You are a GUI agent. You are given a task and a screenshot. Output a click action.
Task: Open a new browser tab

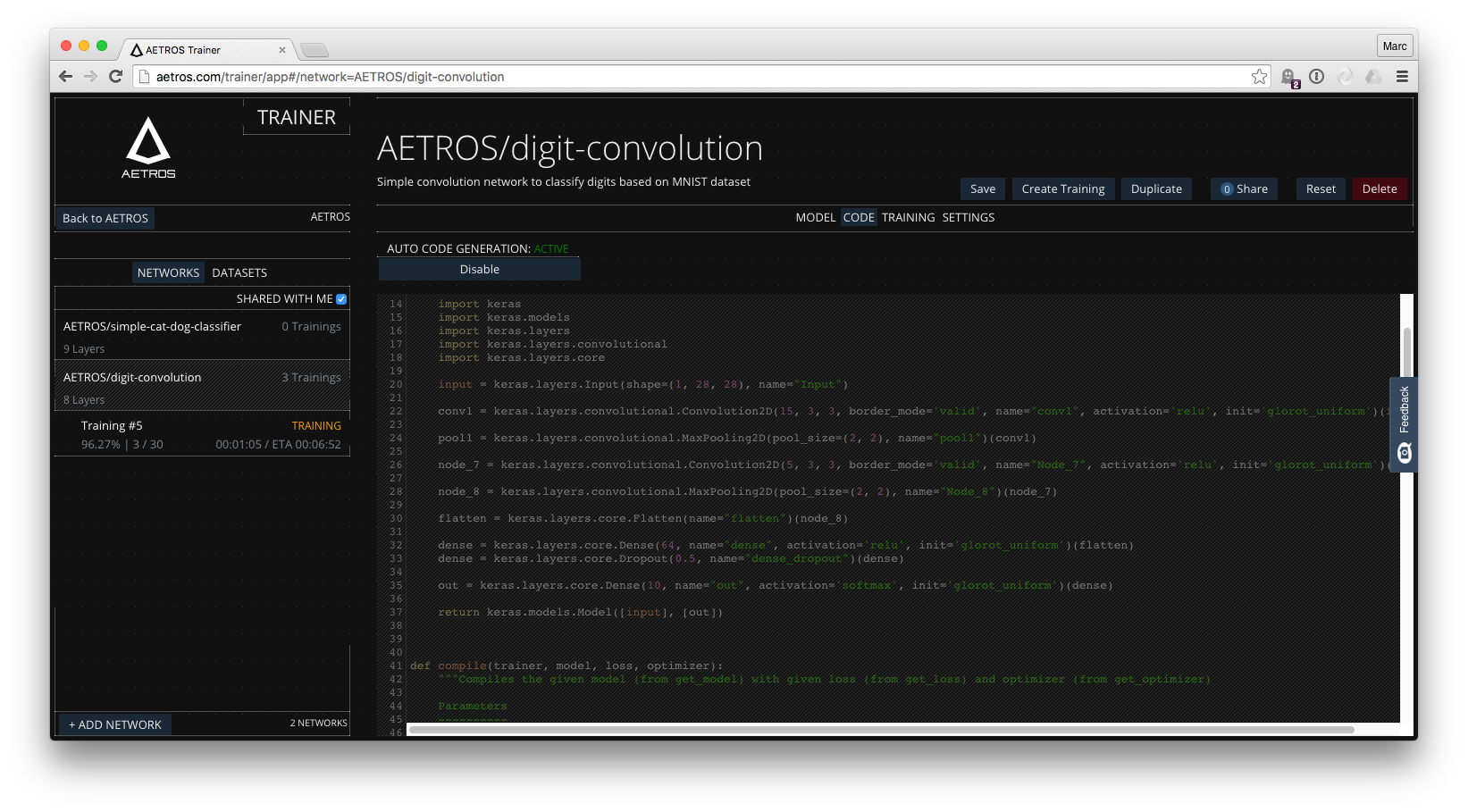tap(315, 50)
